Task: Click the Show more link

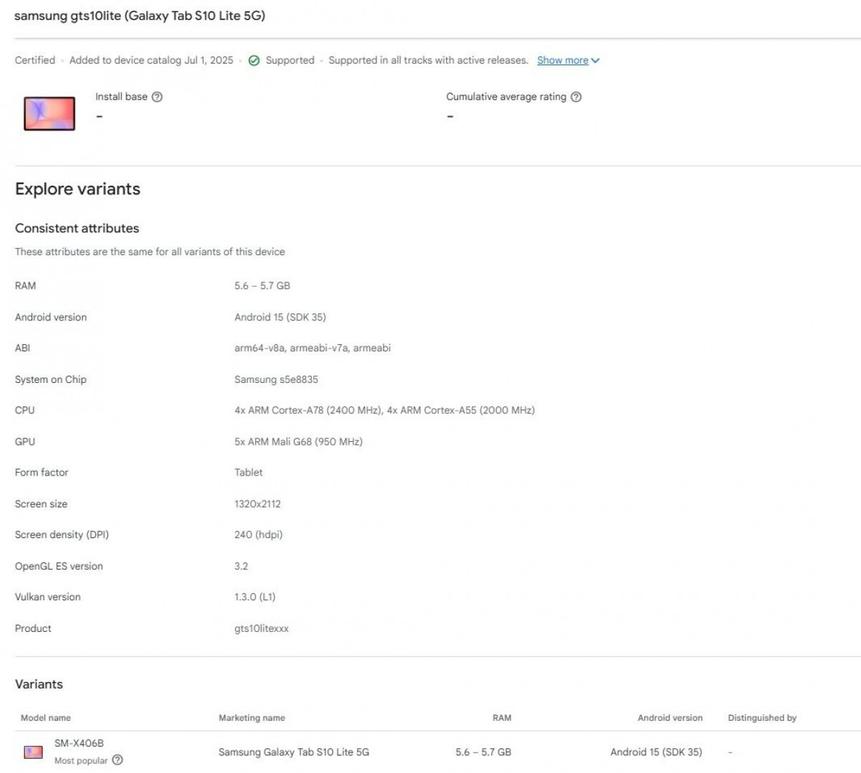Action: tap(563, 60)
